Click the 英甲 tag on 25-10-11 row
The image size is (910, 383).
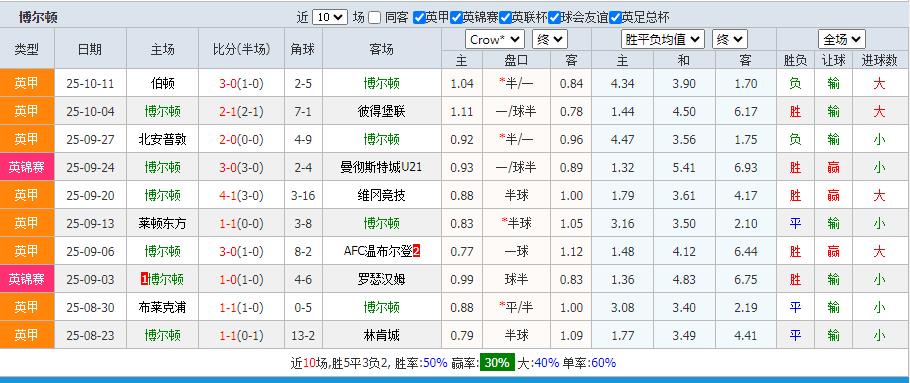pyautogui.click(x=27, y=84)
